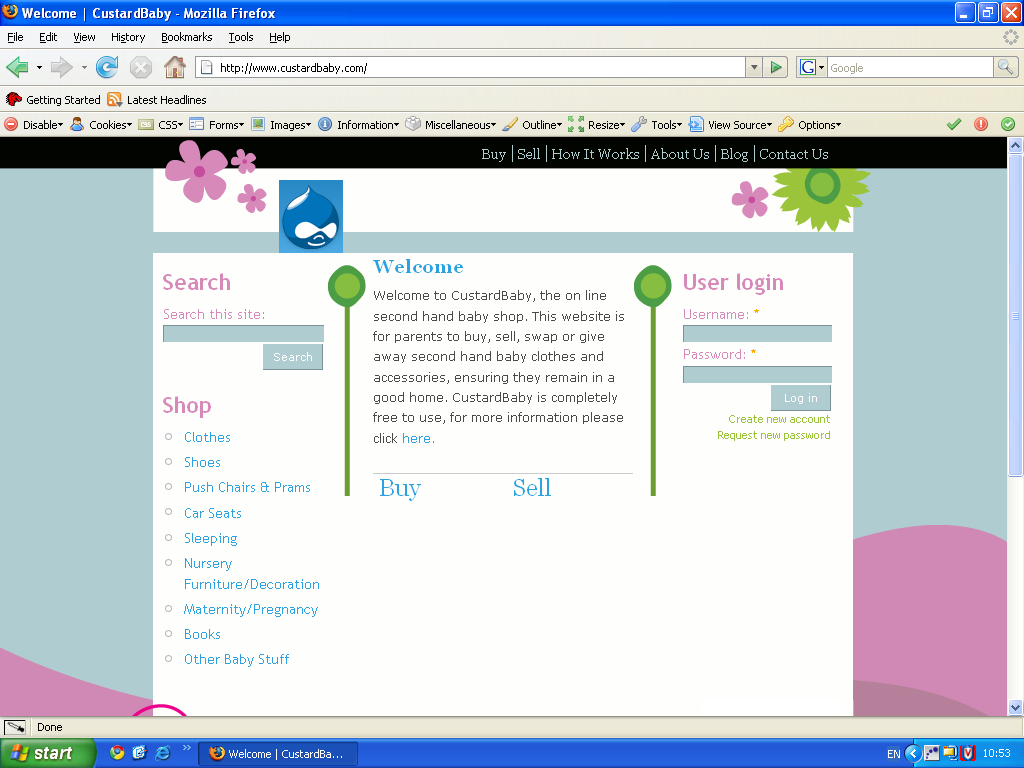Open the Disable toolbar dropdown
This screenshot has width=1024, height=768.
point(34,124)
